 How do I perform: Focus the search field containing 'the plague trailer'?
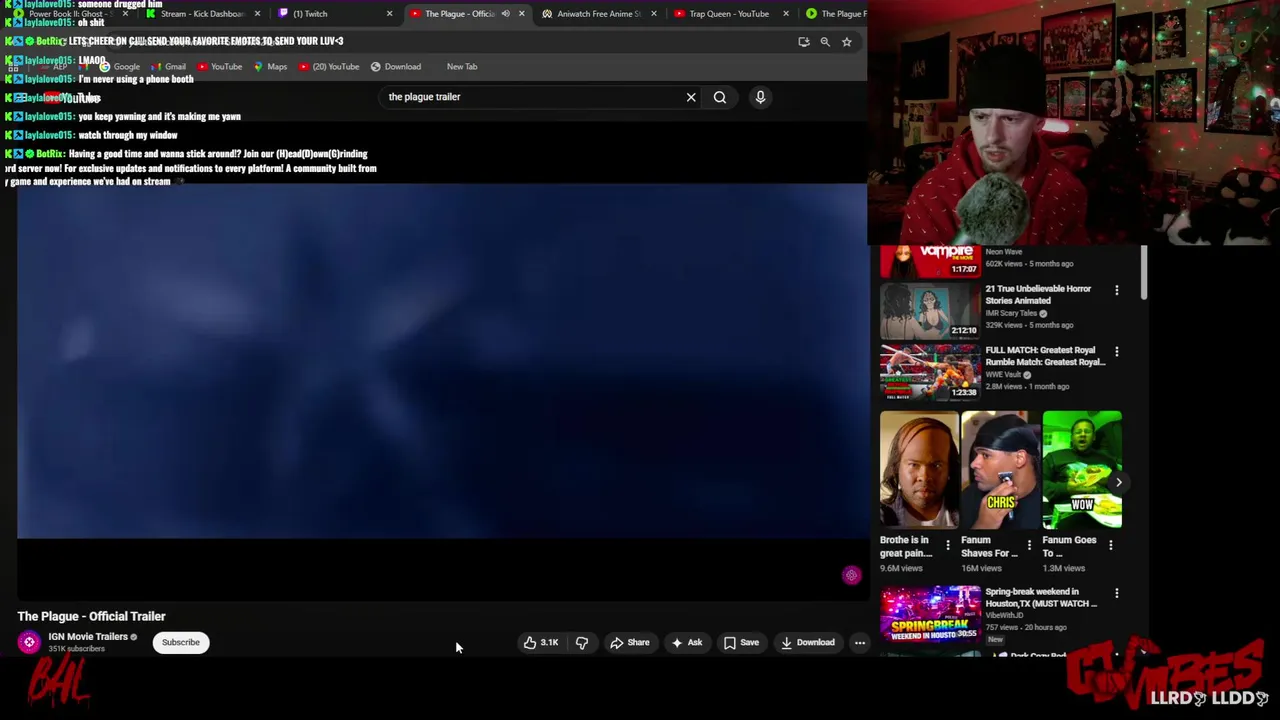coord(530,97)
